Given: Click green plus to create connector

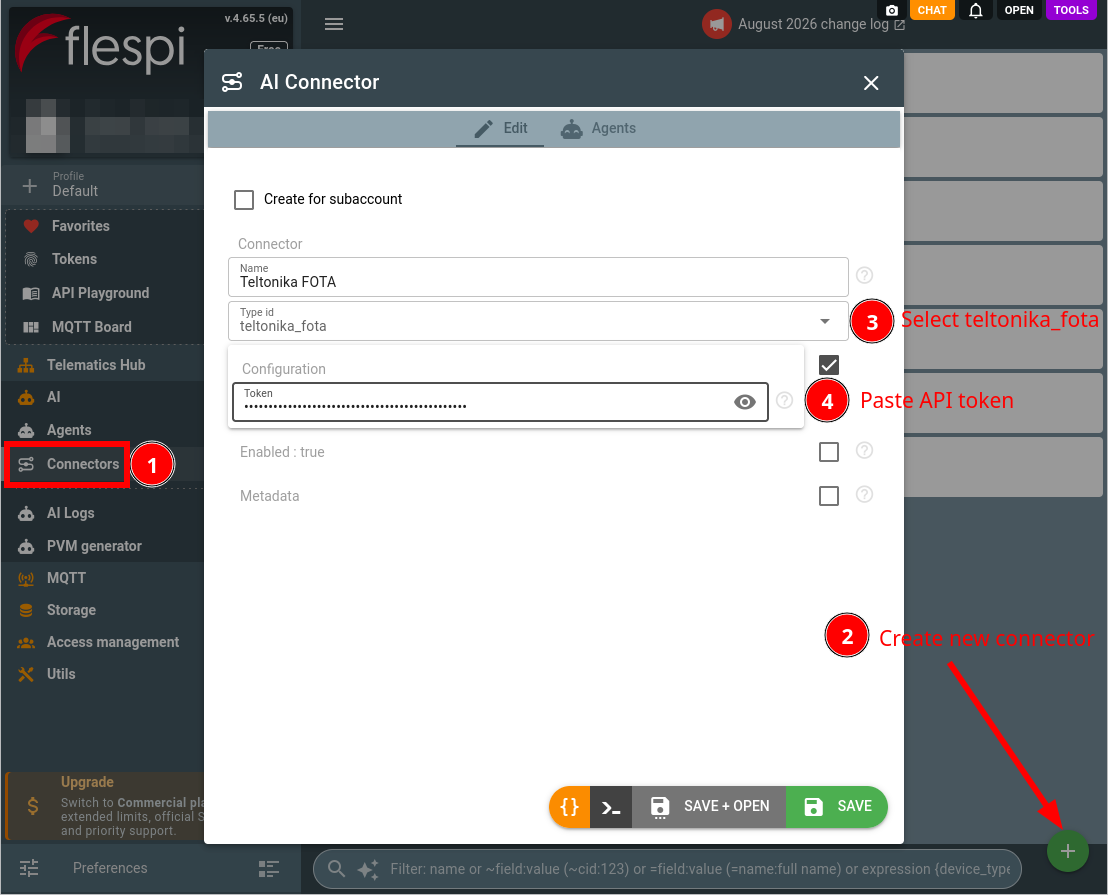Looking at the screenshot, I should pyautogui.click(x=1067, y=851).
